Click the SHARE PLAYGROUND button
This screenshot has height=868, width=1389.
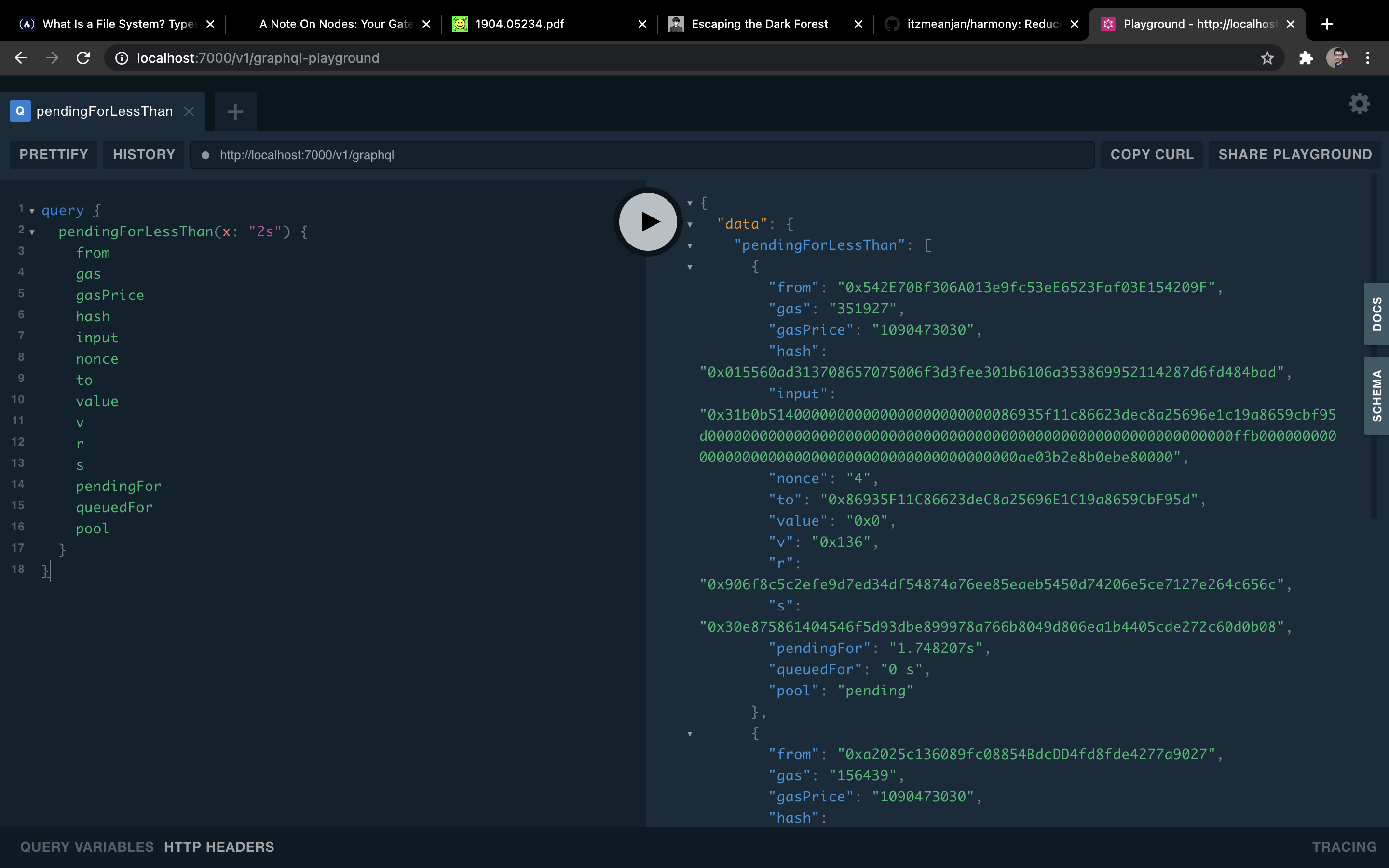tap(1296, 154)
